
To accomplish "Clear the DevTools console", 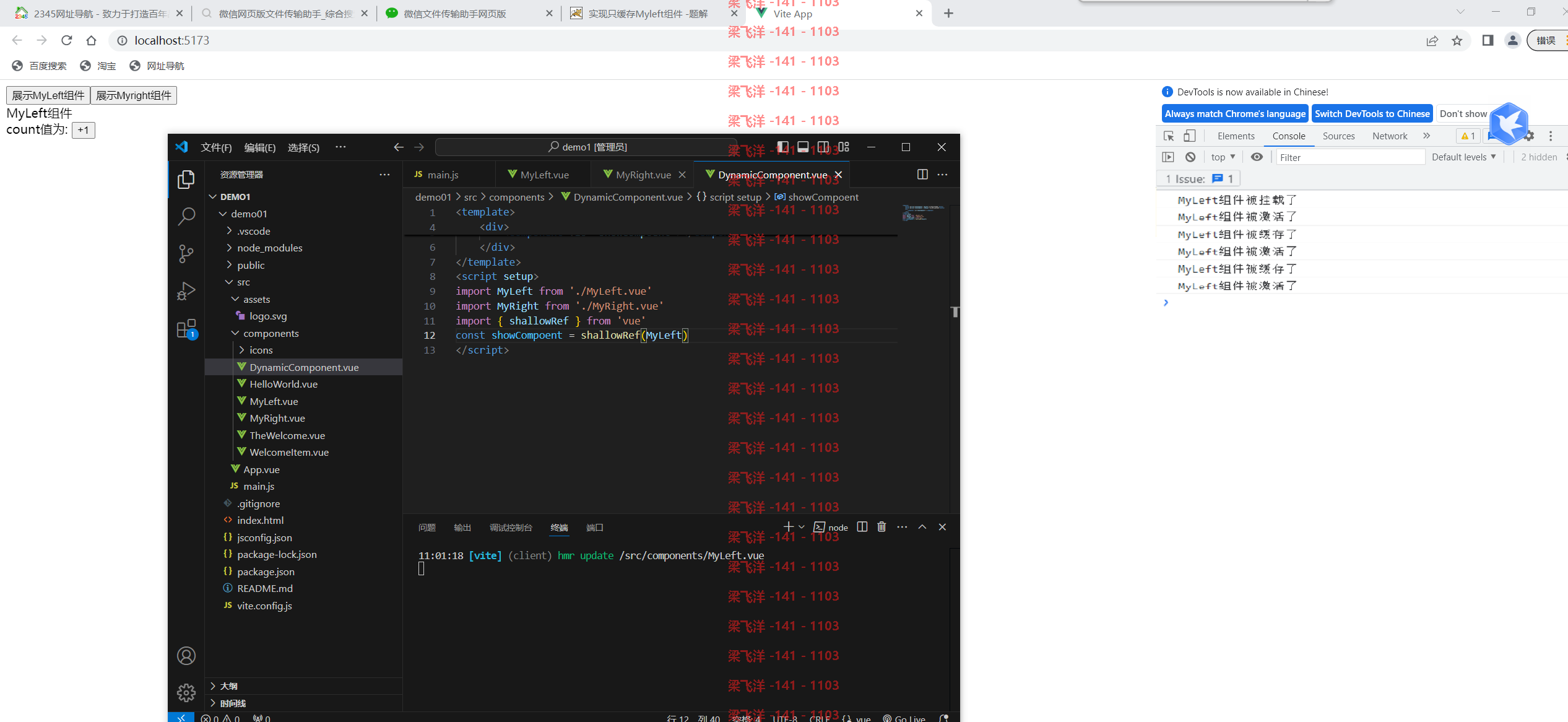I will click(x=1190, y=157).
